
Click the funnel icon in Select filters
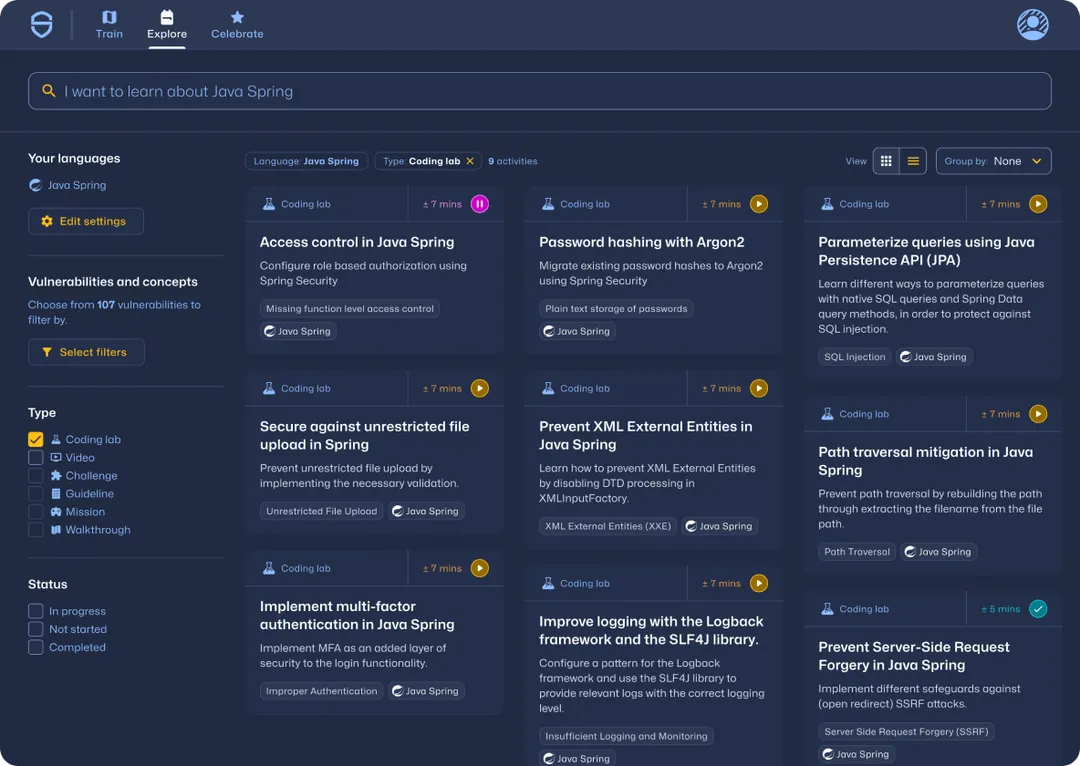47,352
